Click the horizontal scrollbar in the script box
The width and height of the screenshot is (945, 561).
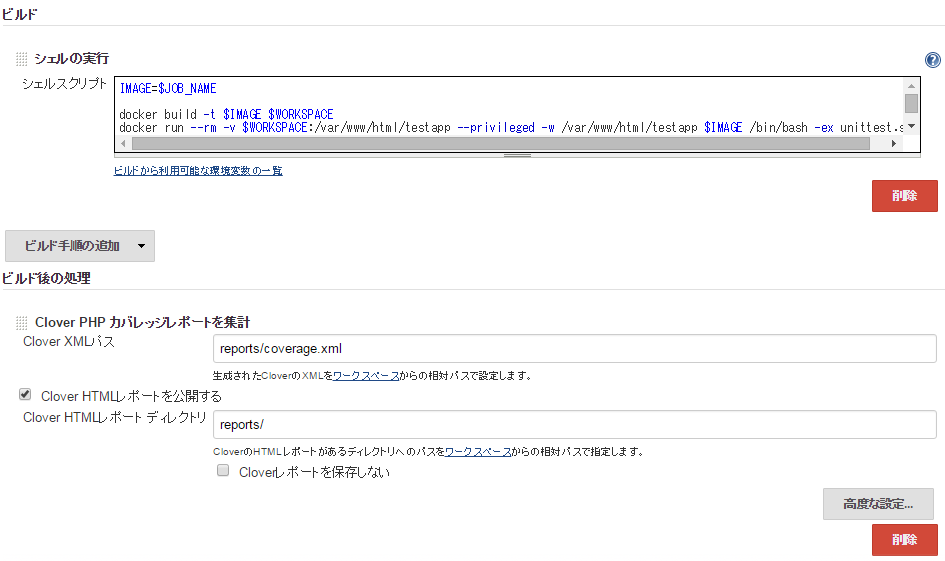click(x=500, y=144)
